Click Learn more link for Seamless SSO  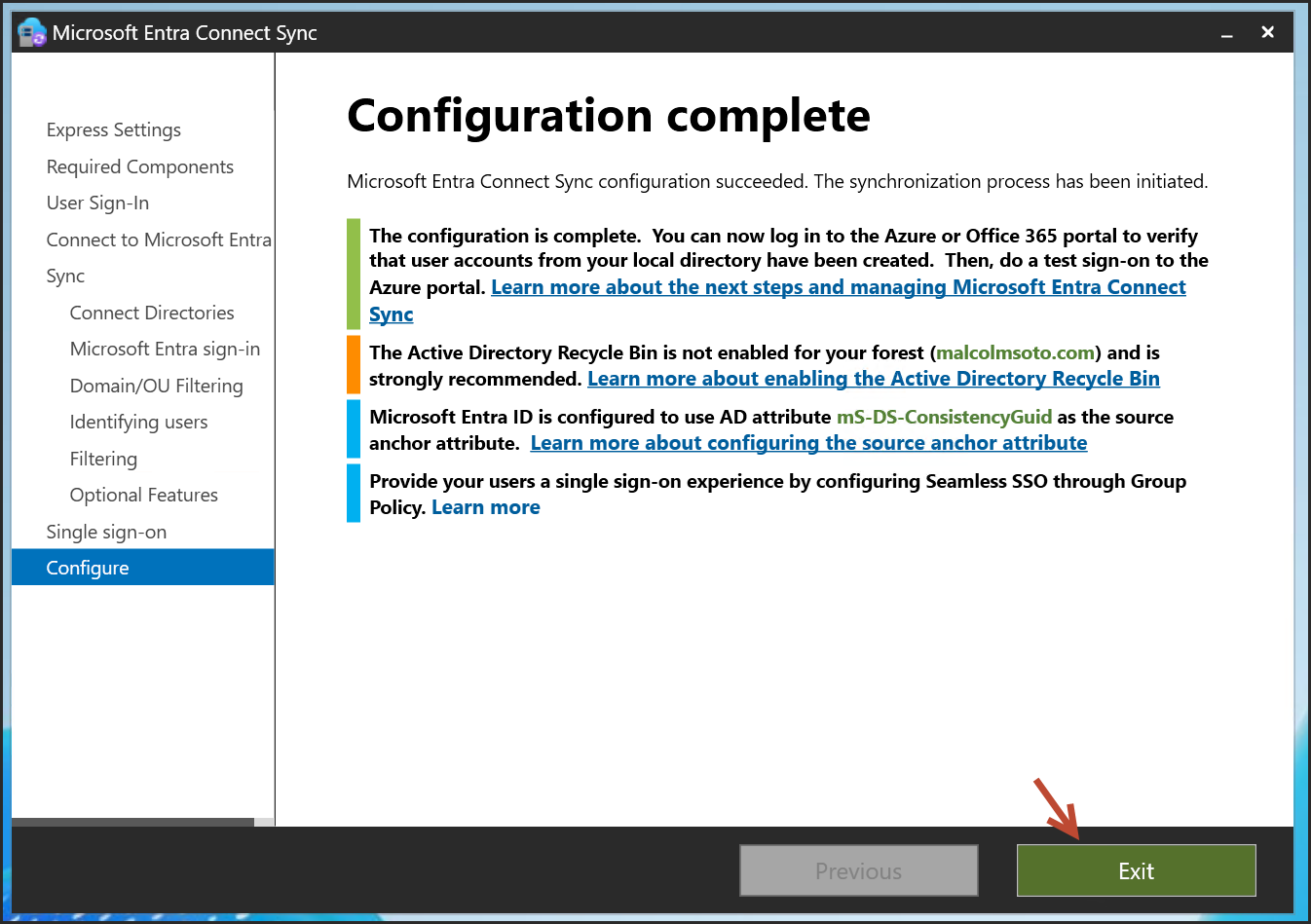coord(485,507)
